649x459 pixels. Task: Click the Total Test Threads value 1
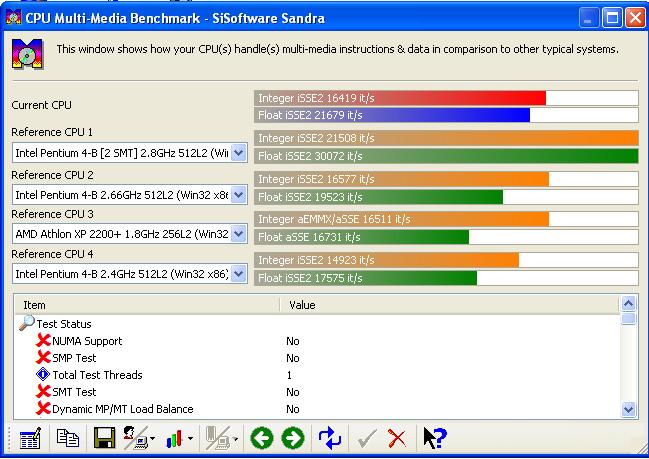pyautogui.click(x=289, y=375)
